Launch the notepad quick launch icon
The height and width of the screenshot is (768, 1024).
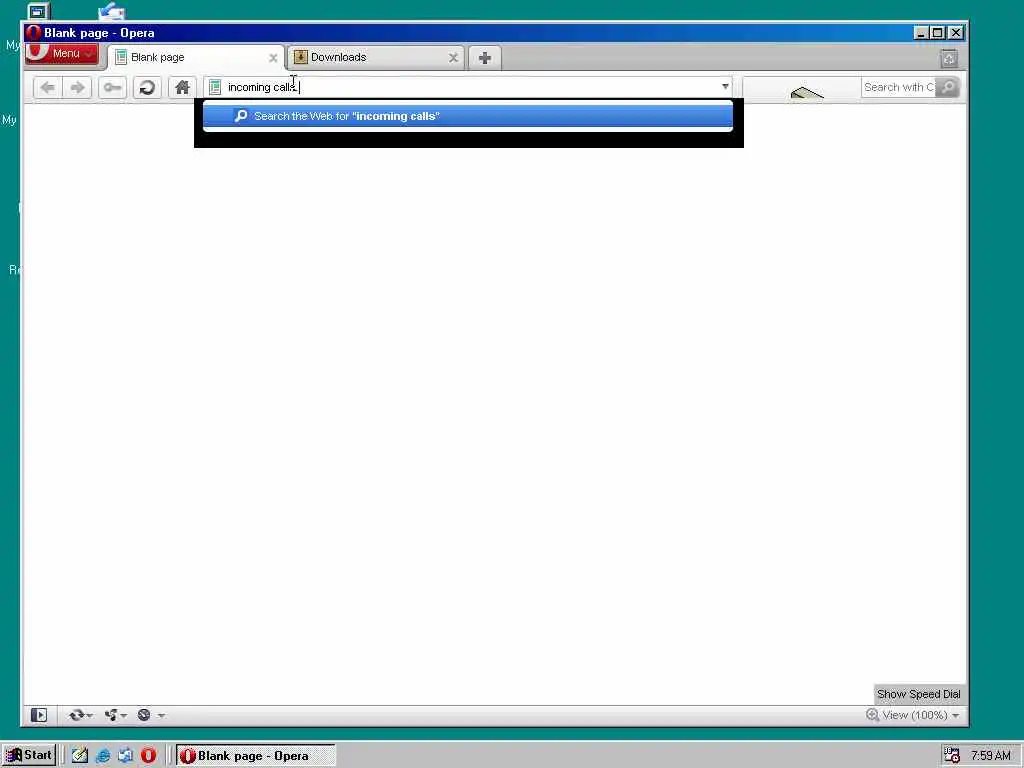(x=80, y=756)
